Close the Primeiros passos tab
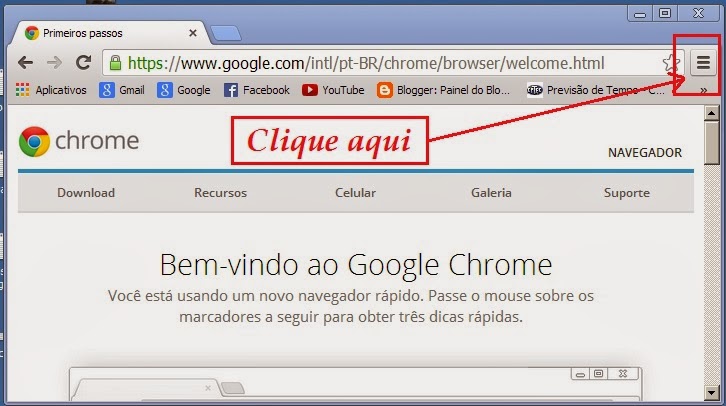 [193, 33]
